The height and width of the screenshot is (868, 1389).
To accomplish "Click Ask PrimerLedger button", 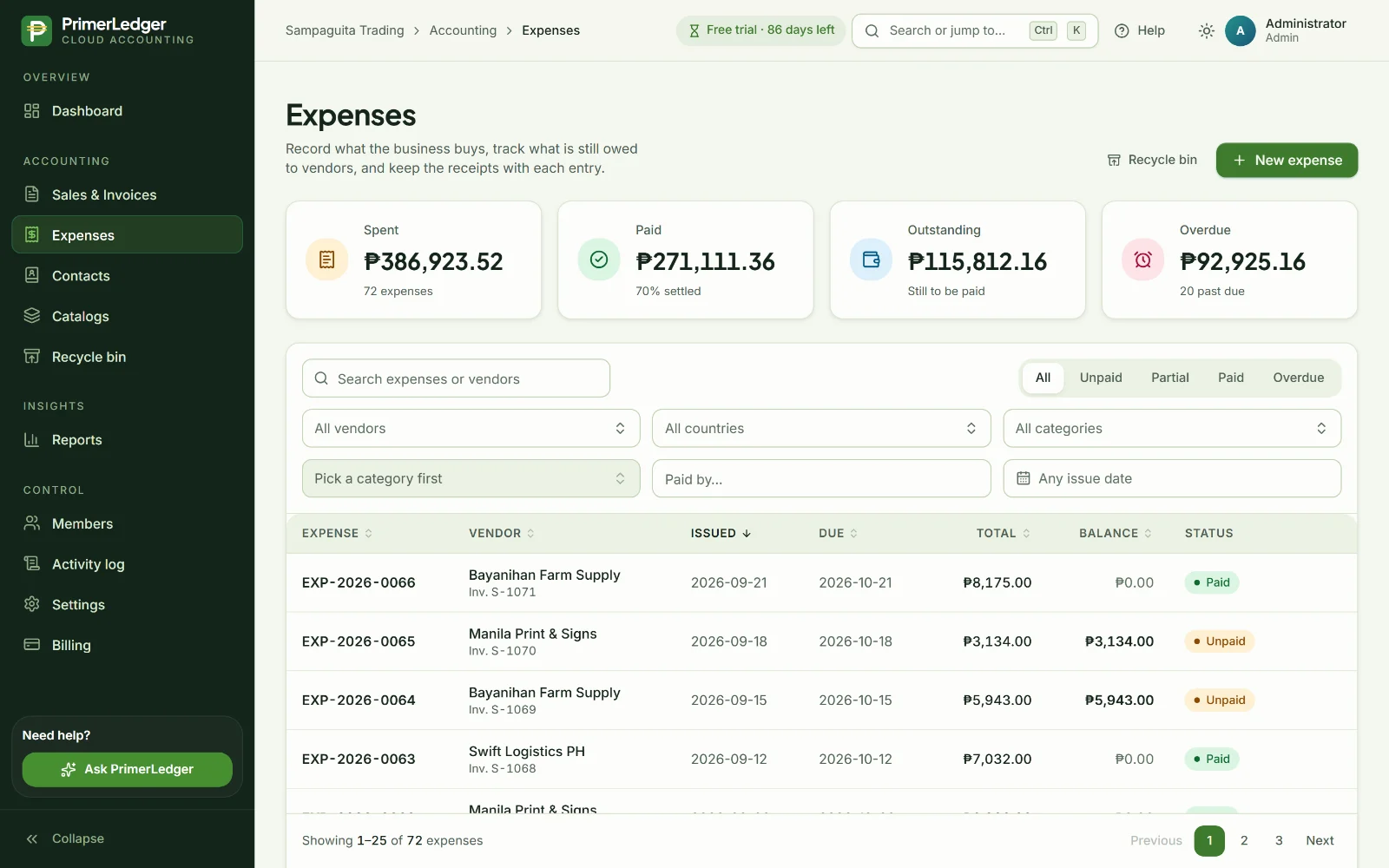I will [127, 769].
